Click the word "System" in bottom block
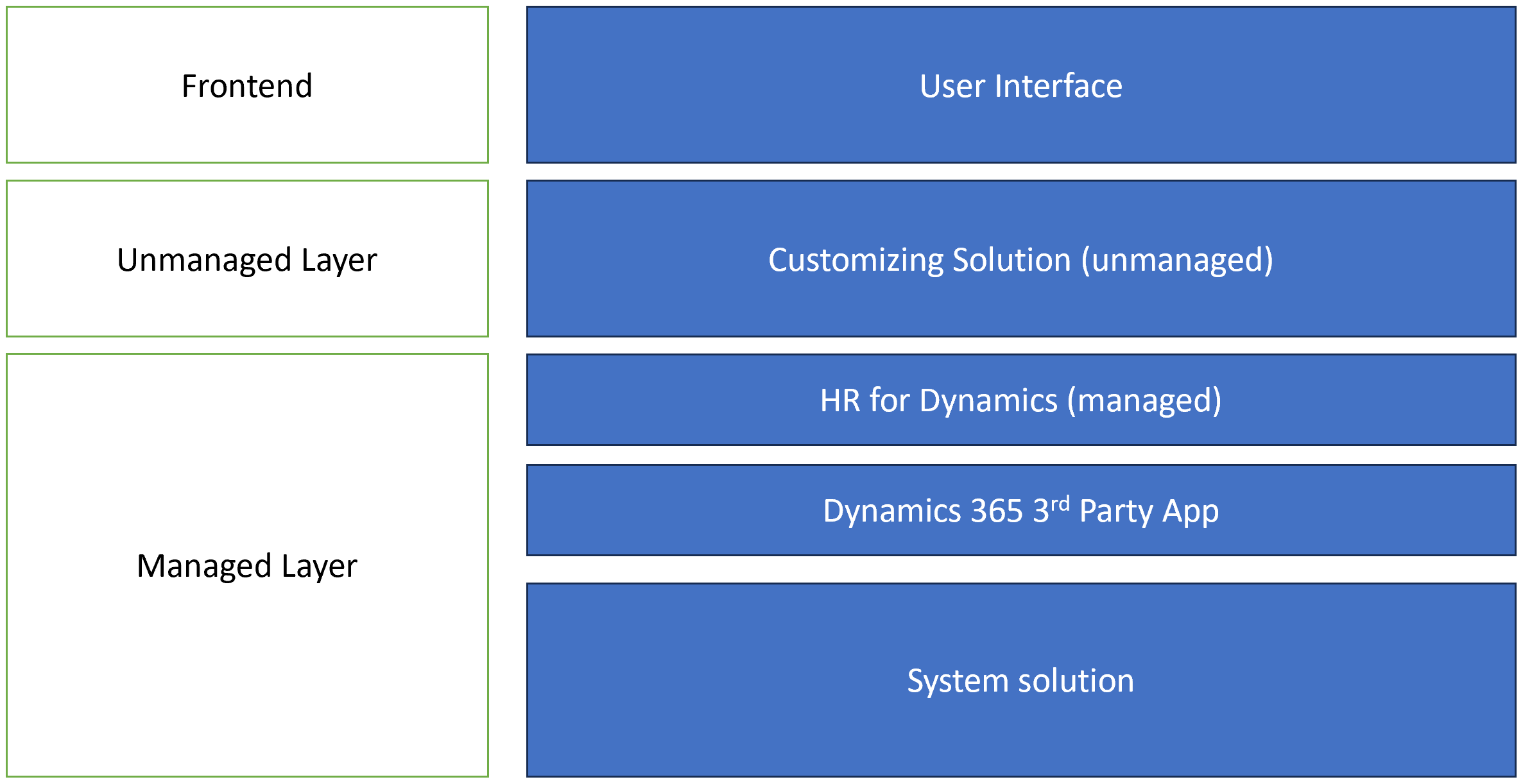1523x784 pixels. coord(958,681)
